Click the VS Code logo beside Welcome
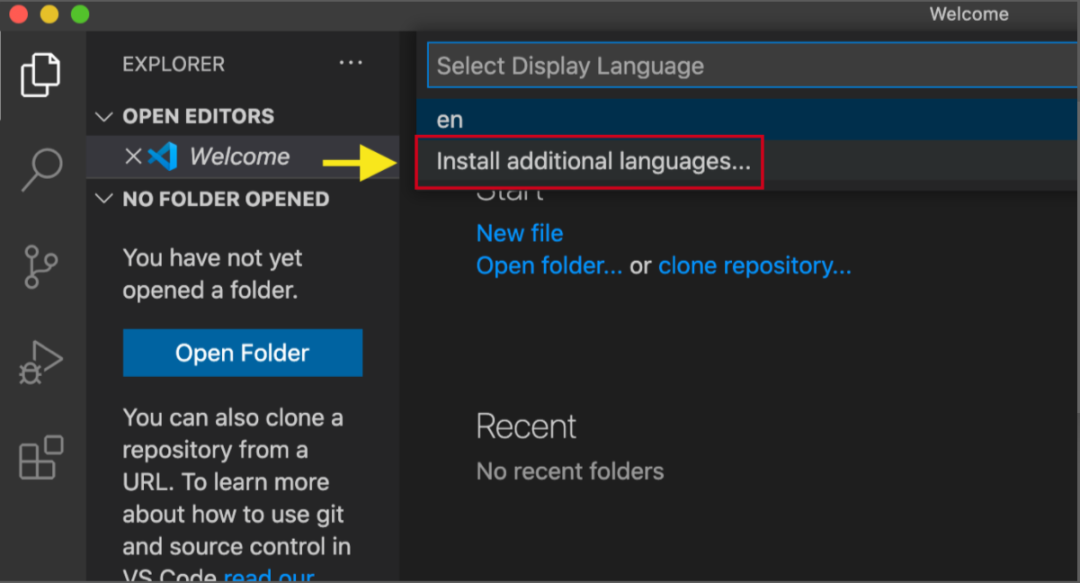 click(x=163, y=156)
